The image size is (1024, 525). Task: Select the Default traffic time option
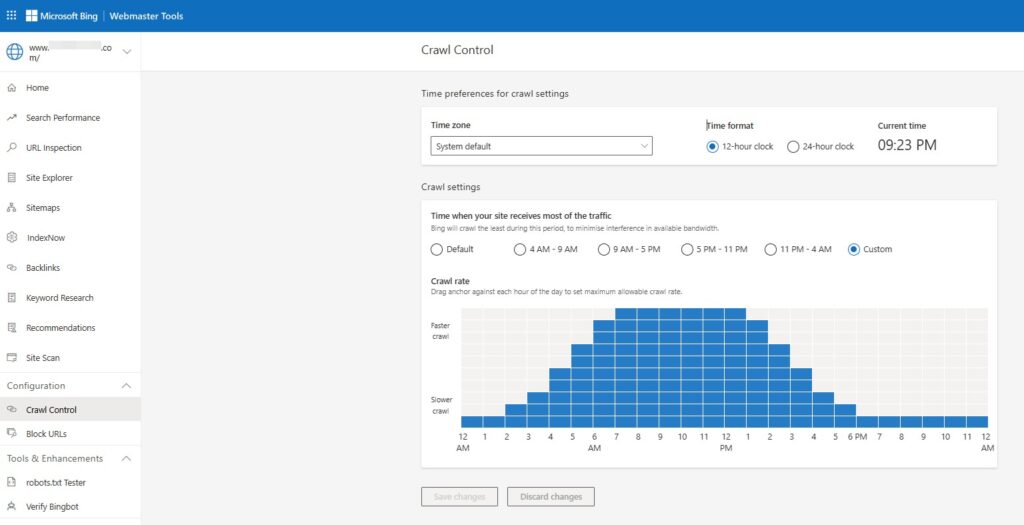pyautogui.click(x=436, y=249)
